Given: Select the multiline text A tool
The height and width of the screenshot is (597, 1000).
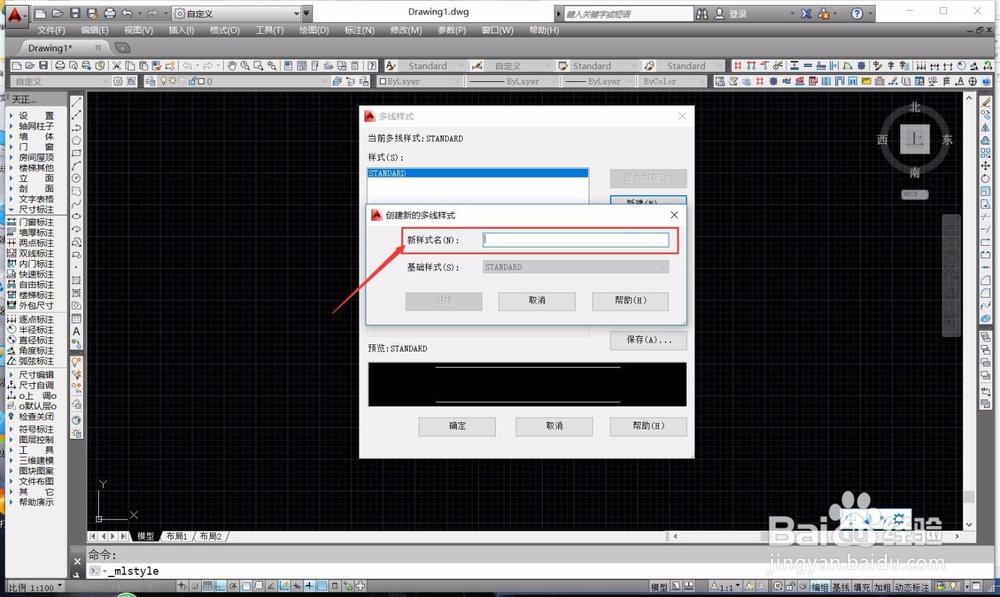Looking at the screenshot, I should [x=77, y=332].
